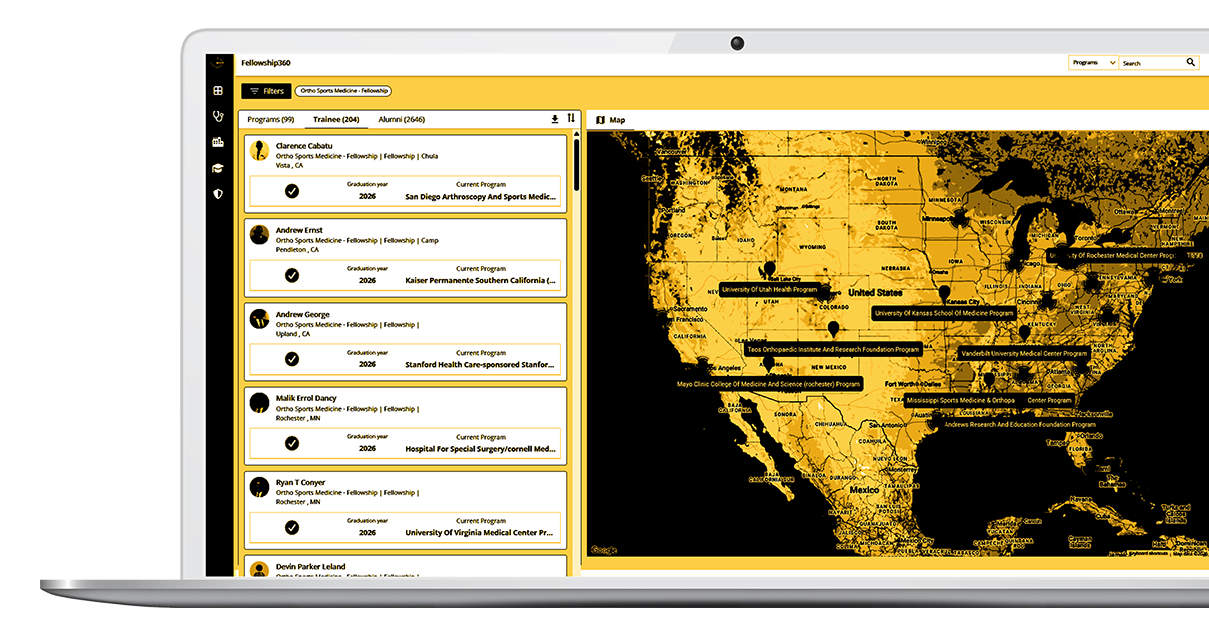Click the verified checkmark on Andrew George card

coord(292,359)
